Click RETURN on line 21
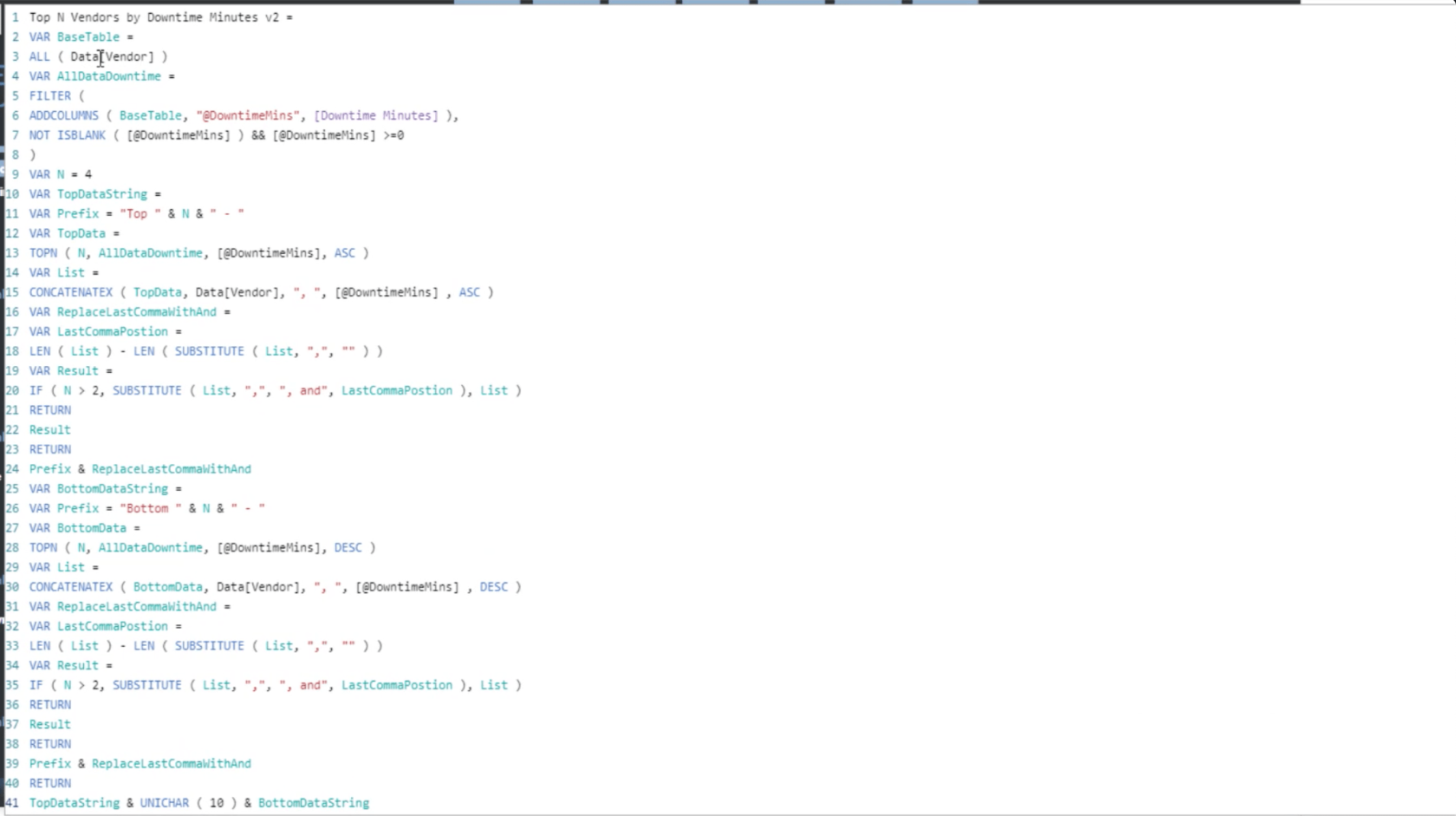Viewport: 1456px width, 816px height. (x=50, y=410)
